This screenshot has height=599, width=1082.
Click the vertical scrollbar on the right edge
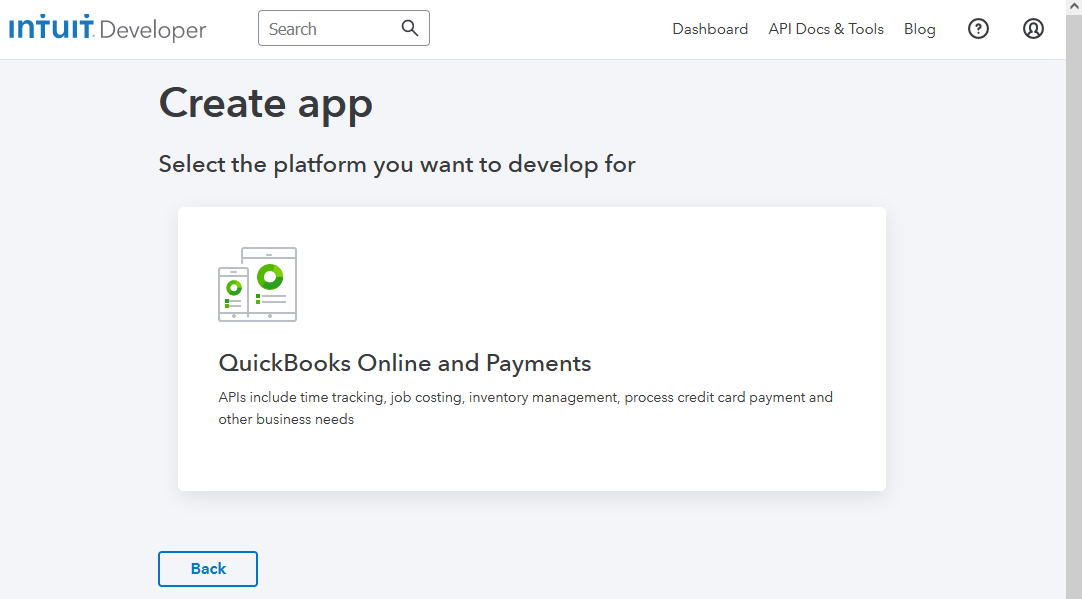(x=1073, y=300)
